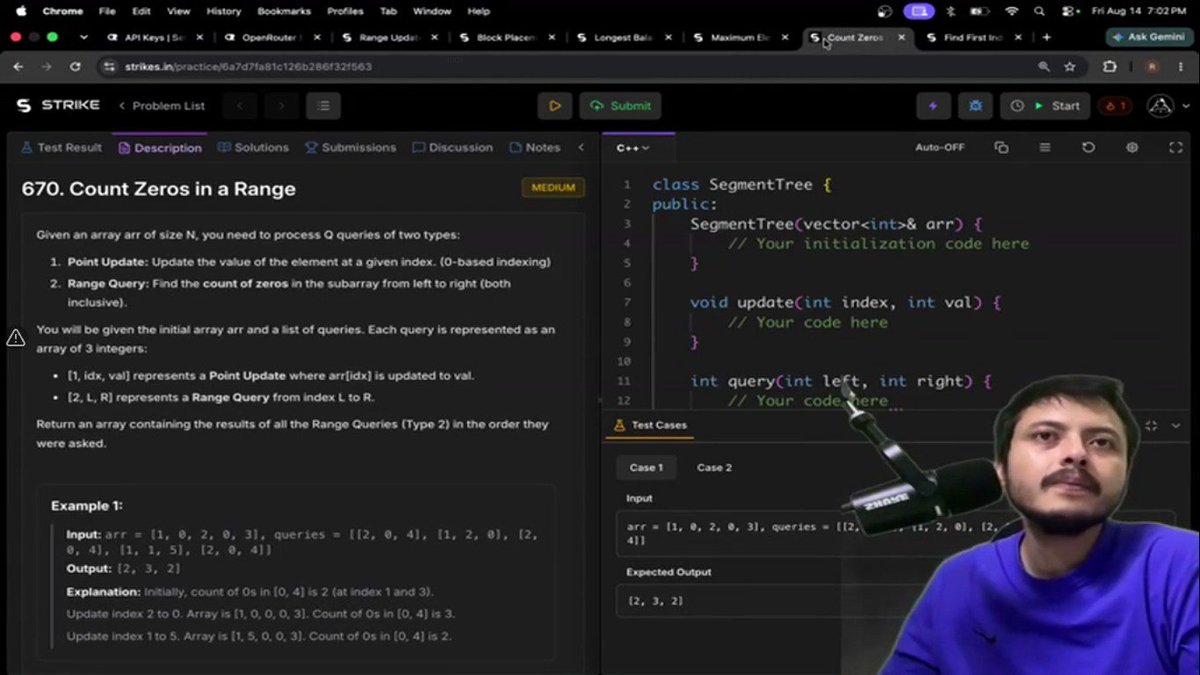Viewport: 1200px width, 675px height.
Task: Open the Bookmarks menu in menu bar
Action: coord(284,11)
